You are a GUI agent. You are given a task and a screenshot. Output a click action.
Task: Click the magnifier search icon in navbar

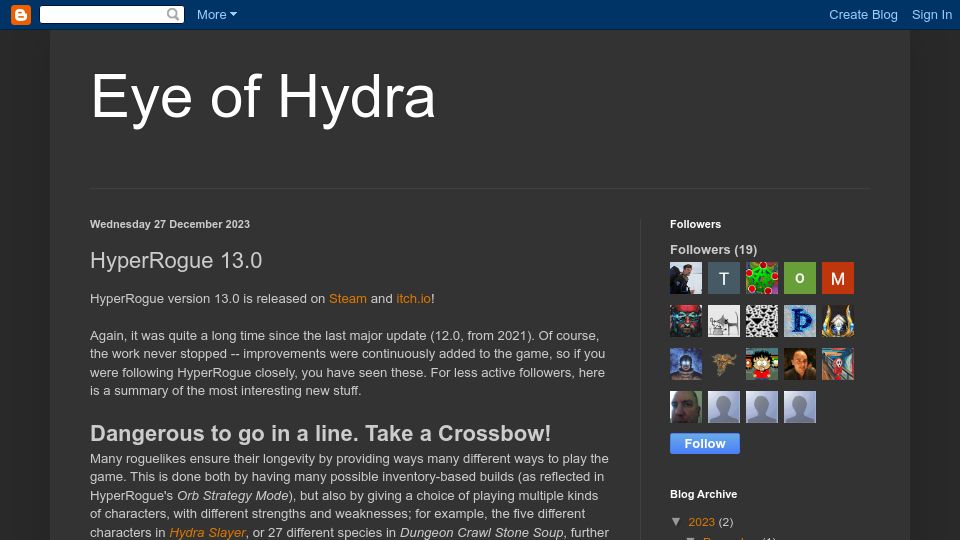tap(173, 14)
